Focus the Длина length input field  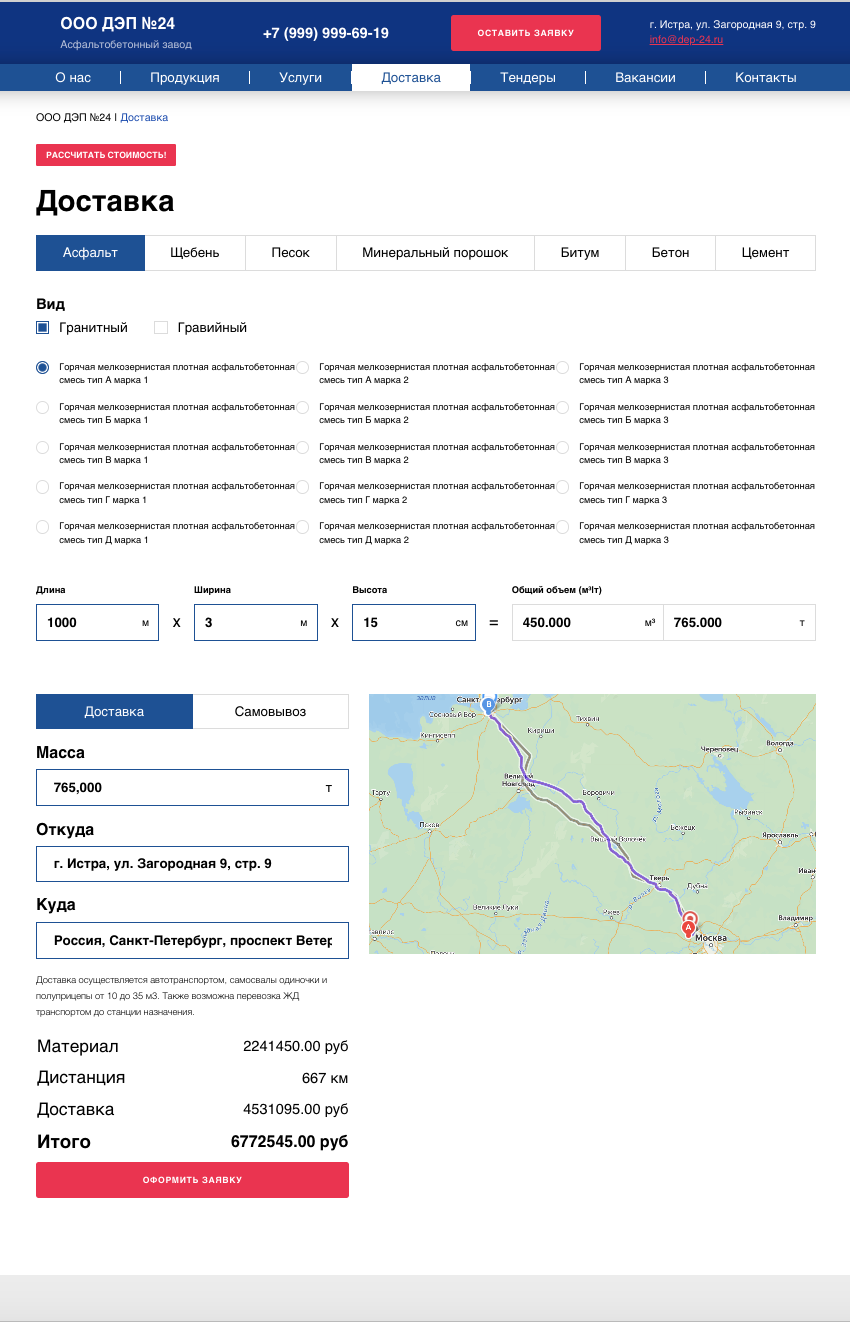[90, 623]
